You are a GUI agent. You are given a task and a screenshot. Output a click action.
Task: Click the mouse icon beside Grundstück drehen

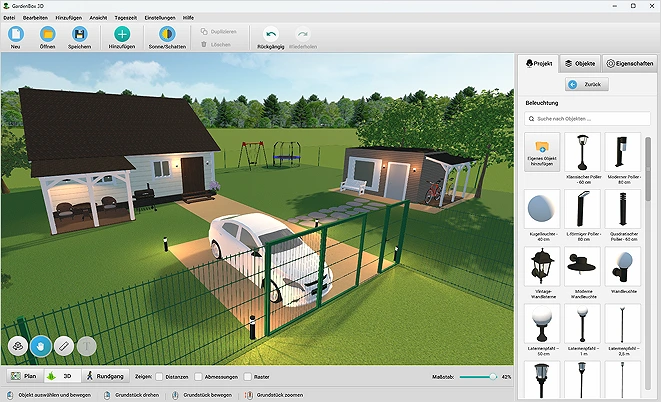(107, 395)
